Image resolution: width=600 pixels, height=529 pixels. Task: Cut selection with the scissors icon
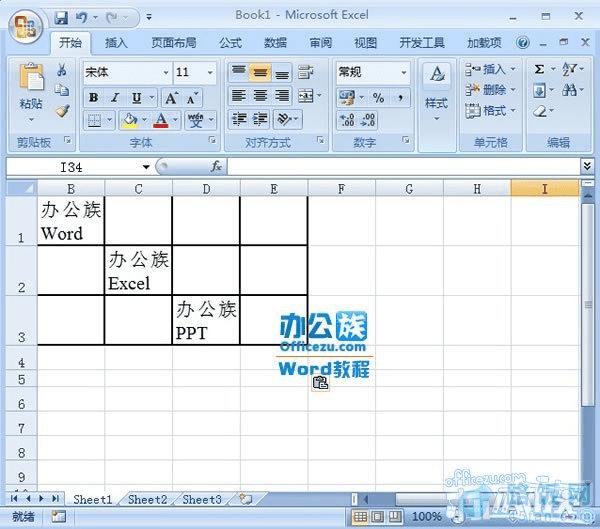(62, 70)
